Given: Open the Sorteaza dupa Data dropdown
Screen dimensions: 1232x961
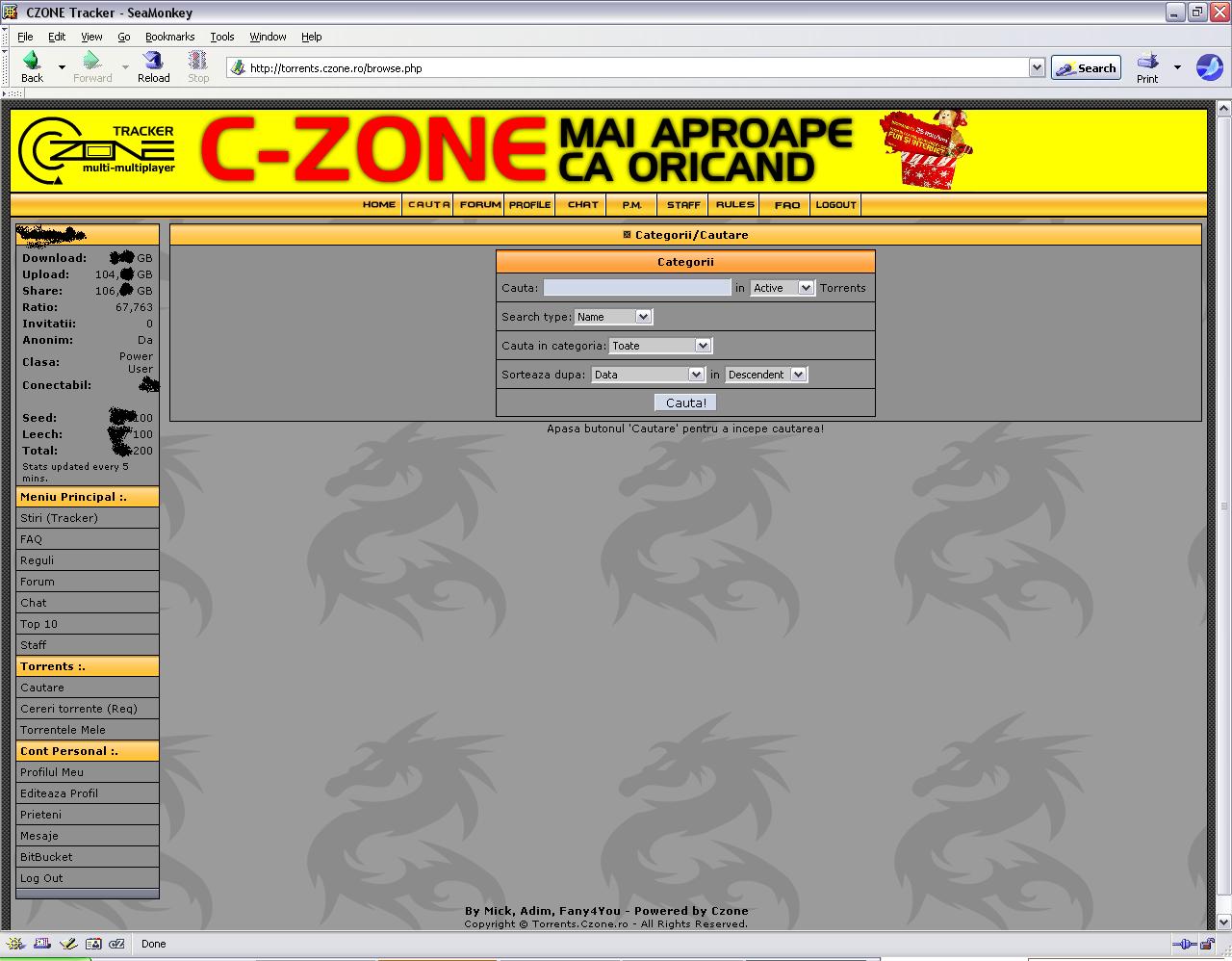Looking at the screenshot, I should pyautogui.click(x=649, y=375).
